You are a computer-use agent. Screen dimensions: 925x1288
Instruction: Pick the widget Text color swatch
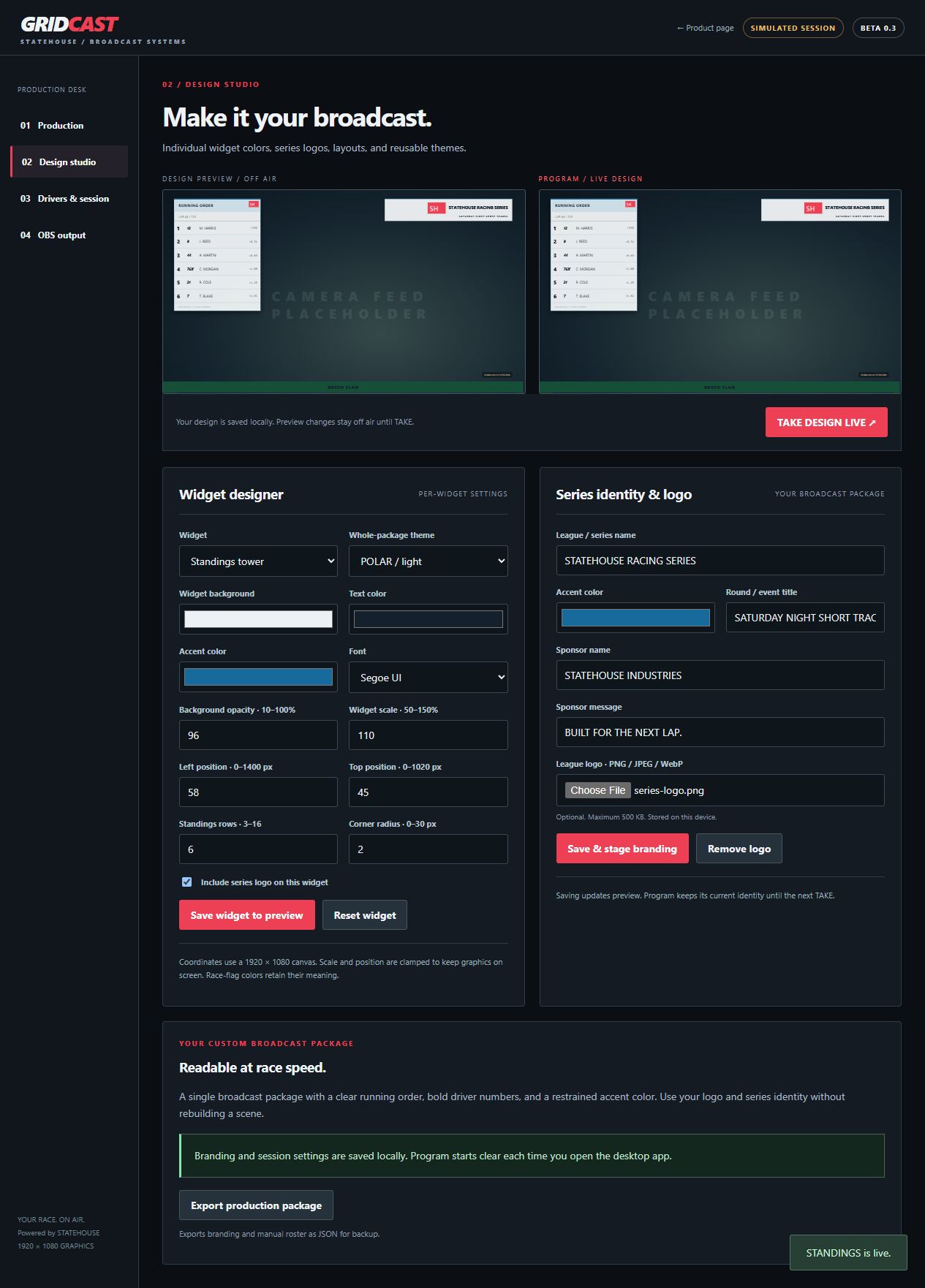click(428, 619)
